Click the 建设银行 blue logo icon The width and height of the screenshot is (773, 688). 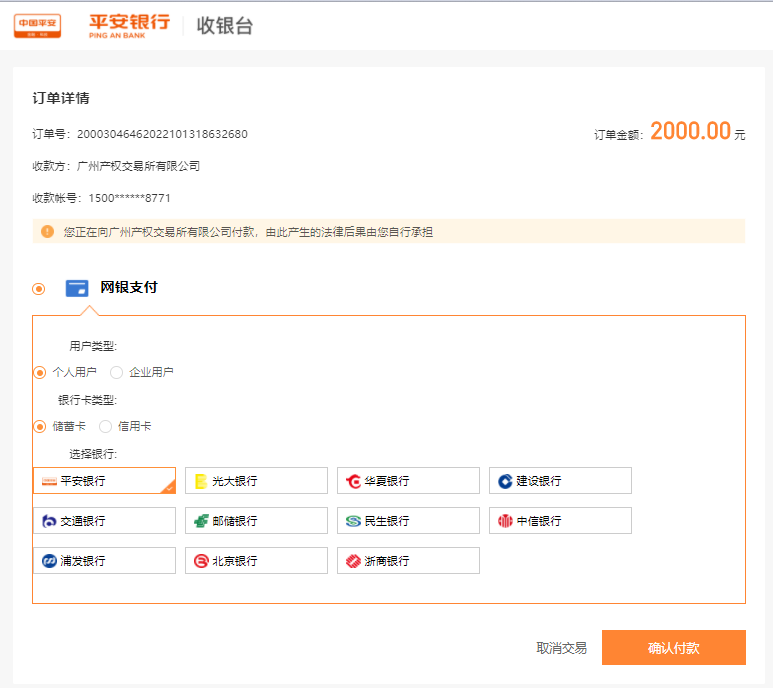click(505, 481)
